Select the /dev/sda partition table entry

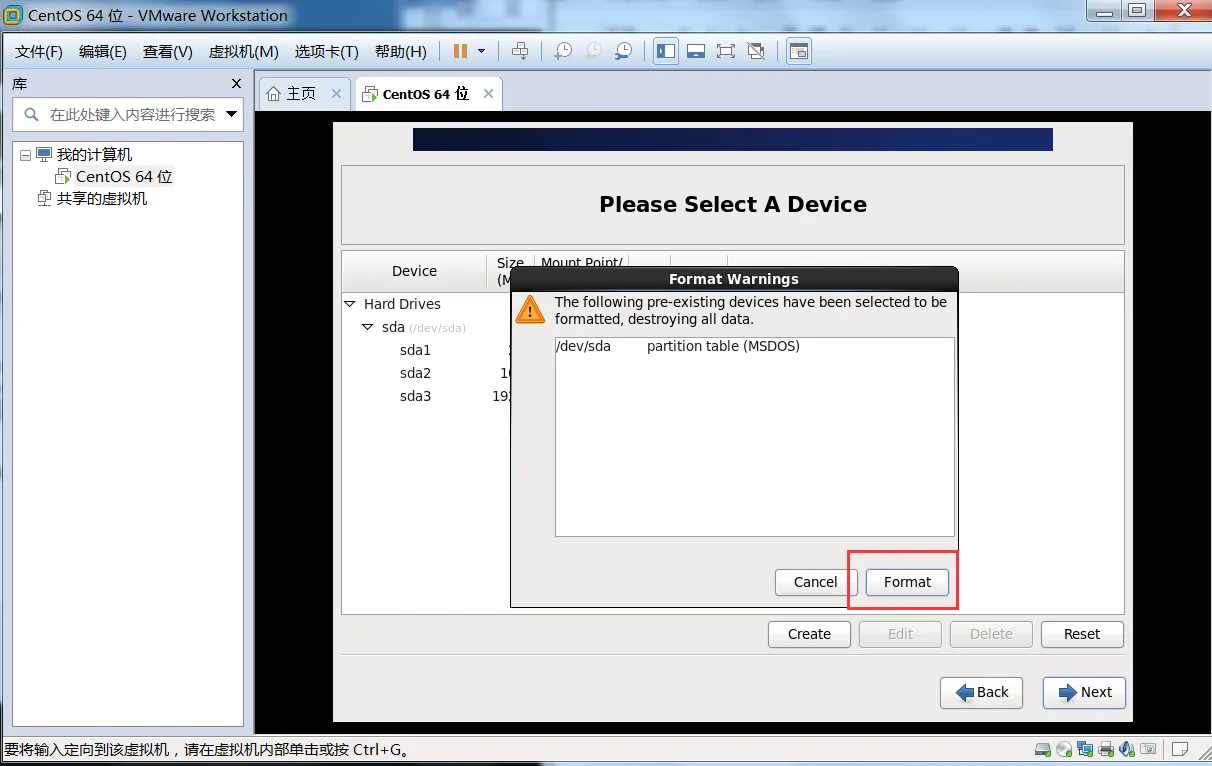click(x=754, y=347)
